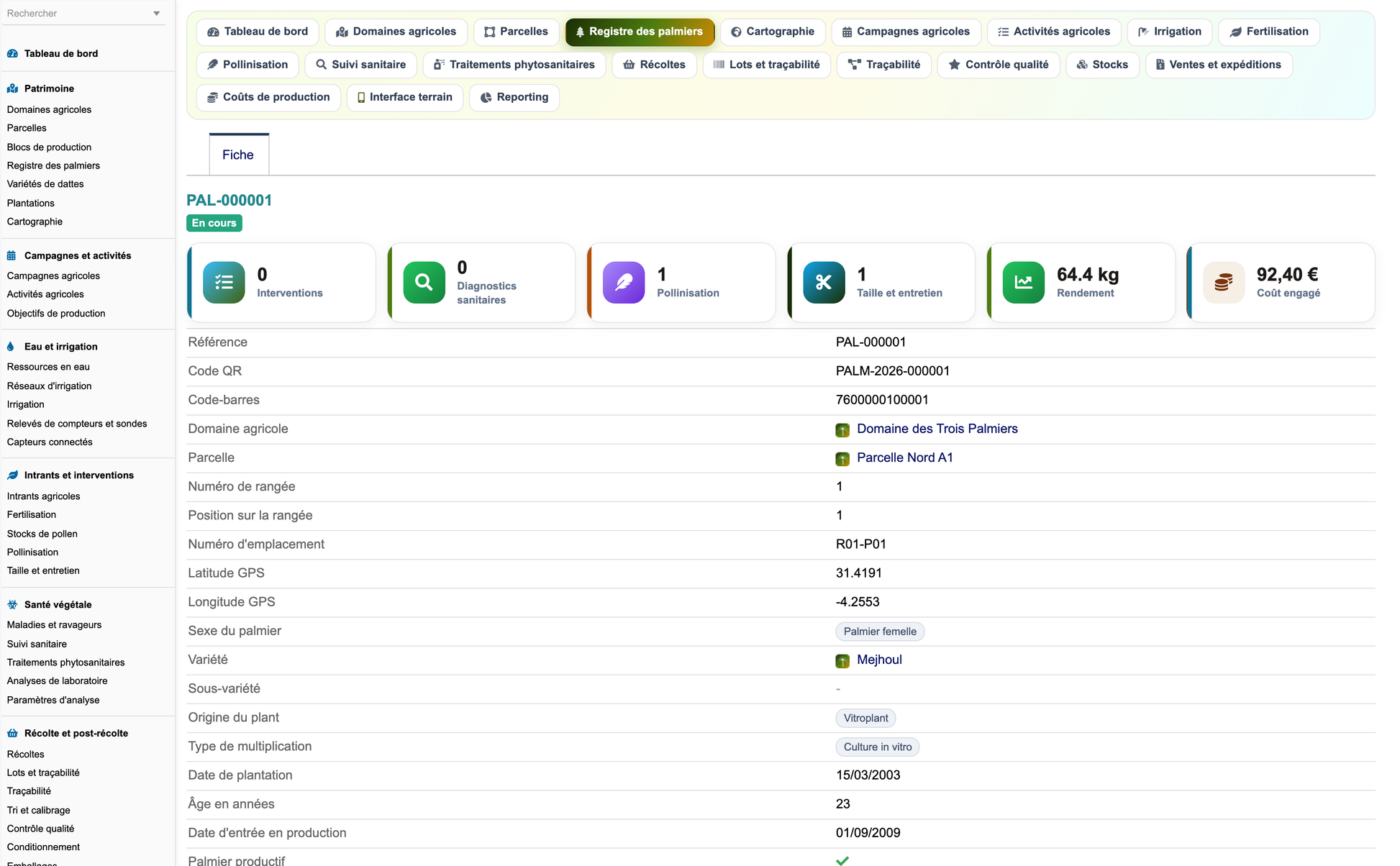
Task: Open Traçabilité in the top navigation
Action: [884, 65]
